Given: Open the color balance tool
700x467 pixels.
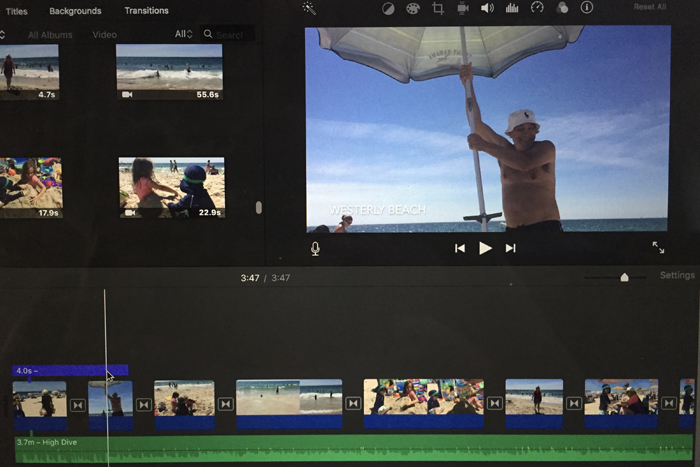Looking at the screenshot, I should tap(388, 8).
